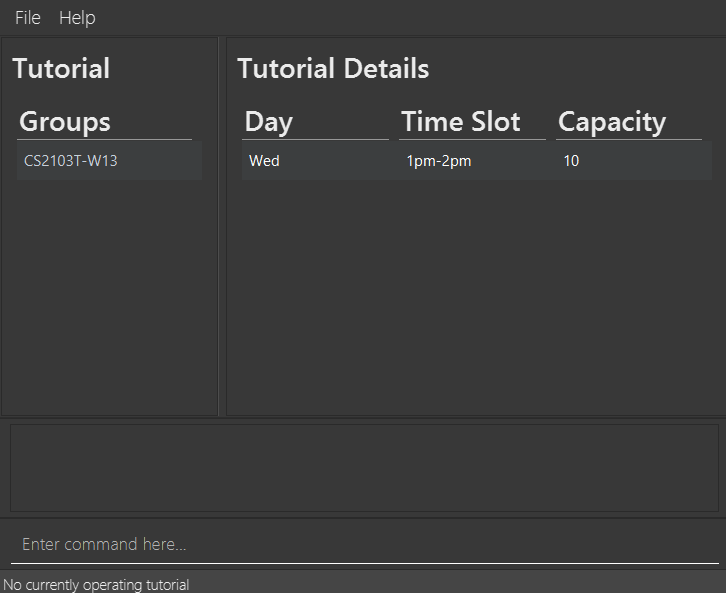This screenshot has height=593, width=726.
Task: Select the 1pm-2pm time slot cell
Action: 472,161
